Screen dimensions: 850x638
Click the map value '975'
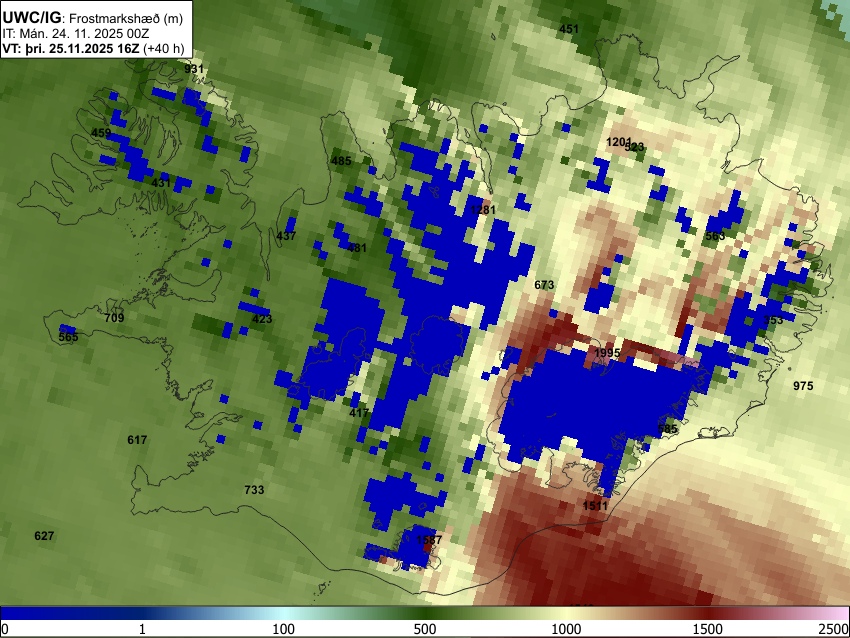point(803,385)
